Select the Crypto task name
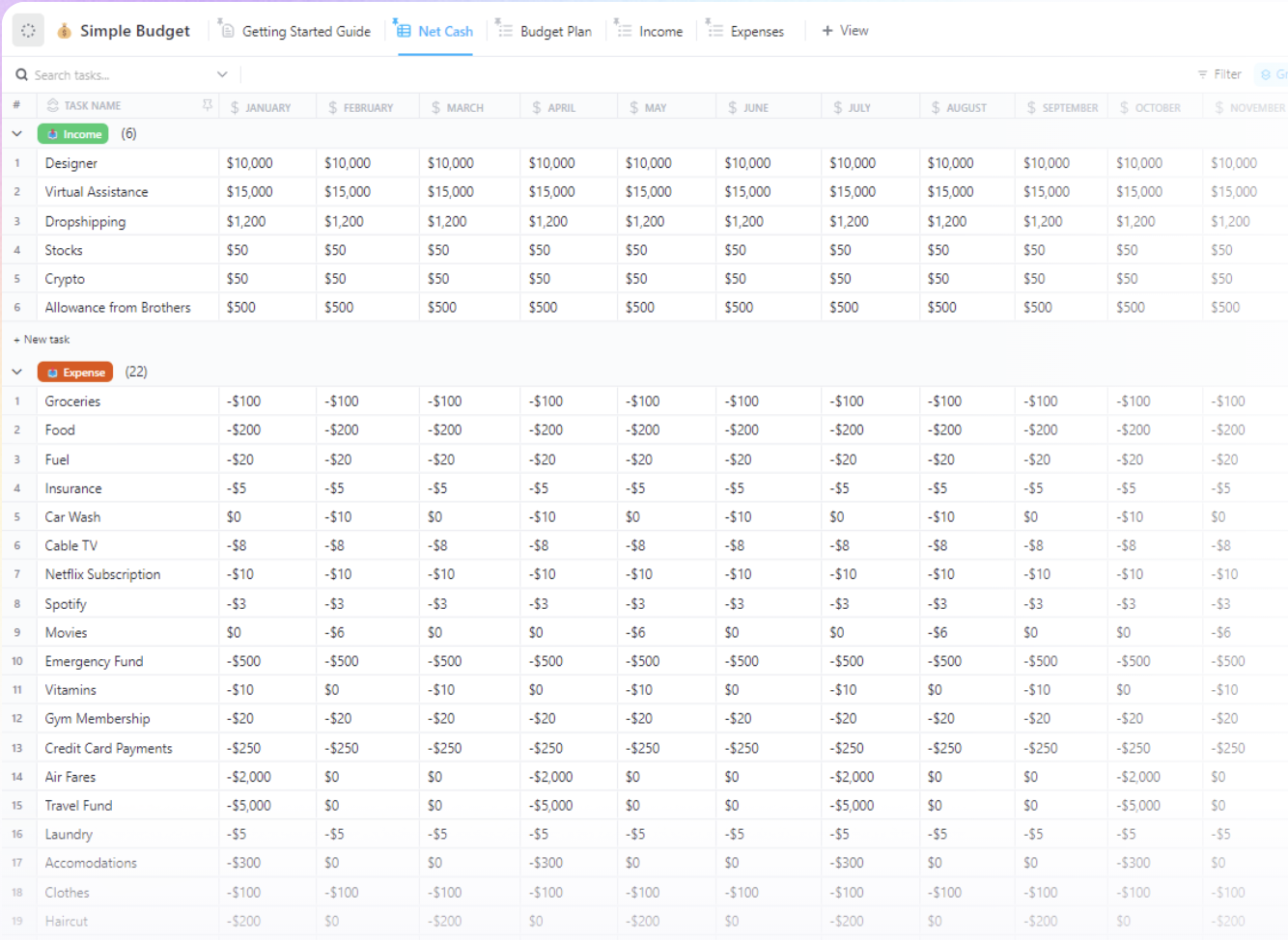This screenshot has width=1288, height=940. pyautogui.click(x=65, y=279)
